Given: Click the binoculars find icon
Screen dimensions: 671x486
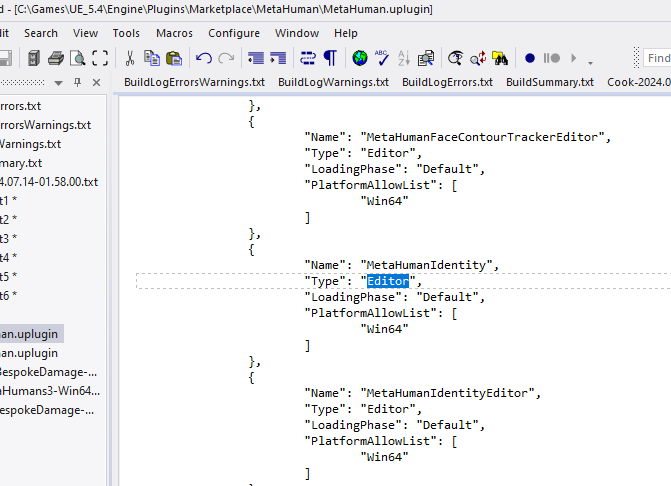Looking at the screenshot, I should coord(500,58).
